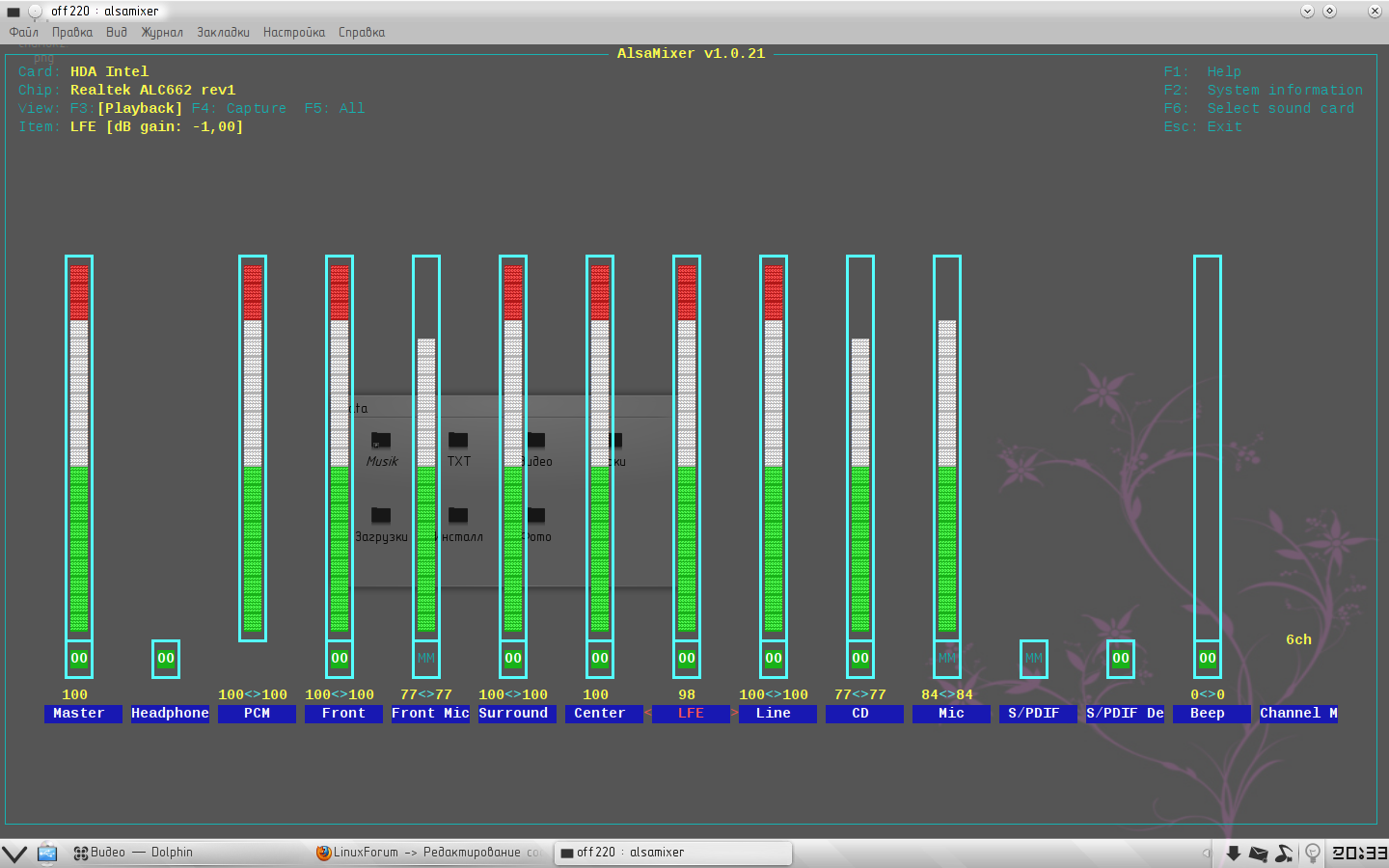Unmute the Front Mic MM box
Screen dimensions: 1389x868
[426, 659]
